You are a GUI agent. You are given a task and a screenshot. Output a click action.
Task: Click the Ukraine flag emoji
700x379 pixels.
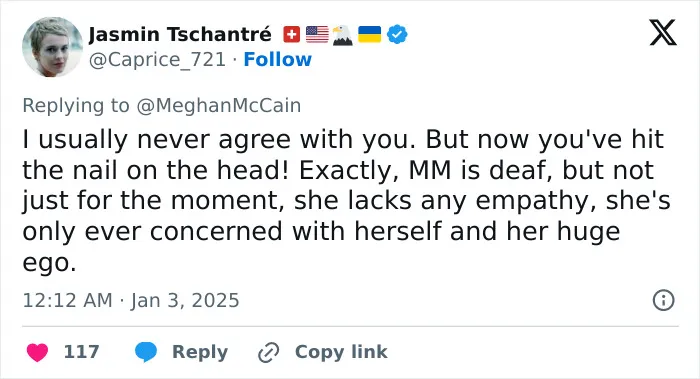tap(370, 35)
